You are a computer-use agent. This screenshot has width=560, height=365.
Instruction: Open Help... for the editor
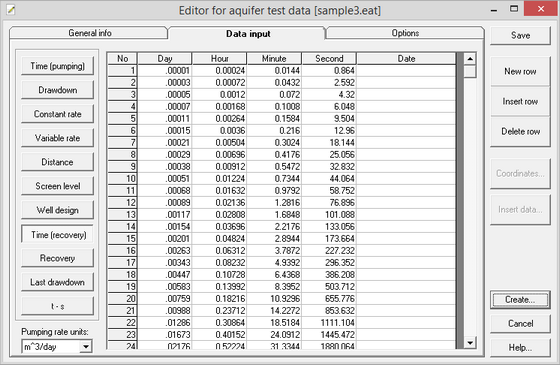pyautogui.click(x=520, y=348)
